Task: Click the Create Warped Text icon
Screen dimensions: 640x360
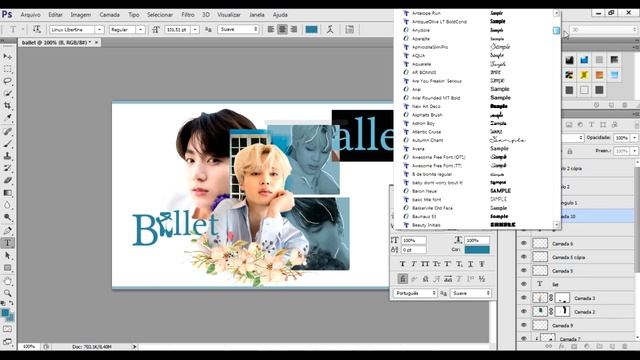Action: 330,29
